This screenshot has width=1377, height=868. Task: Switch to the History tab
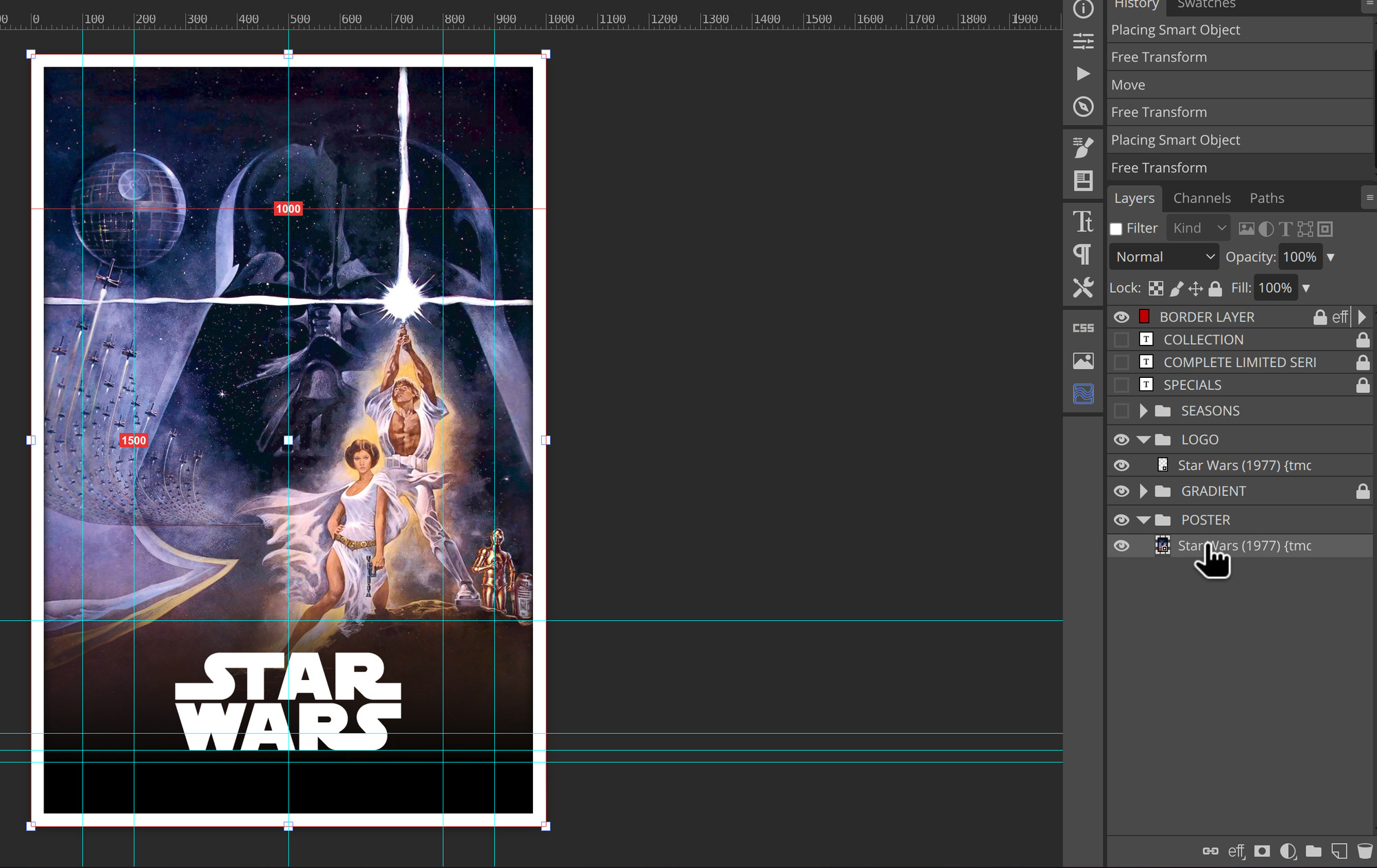(1137, 6)
